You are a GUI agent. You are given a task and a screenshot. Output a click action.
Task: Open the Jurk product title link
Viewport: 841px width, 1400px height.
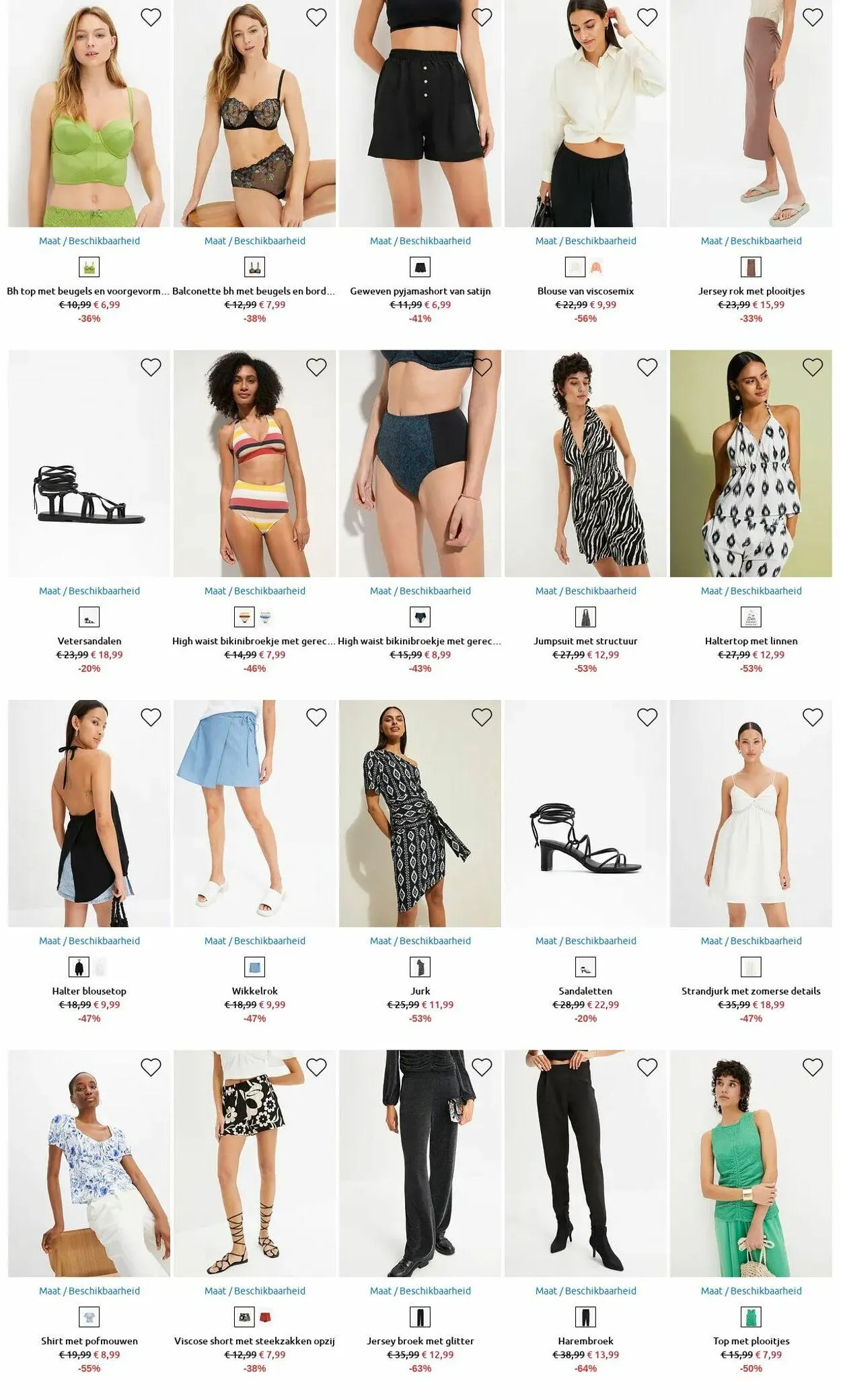(420, 991)
